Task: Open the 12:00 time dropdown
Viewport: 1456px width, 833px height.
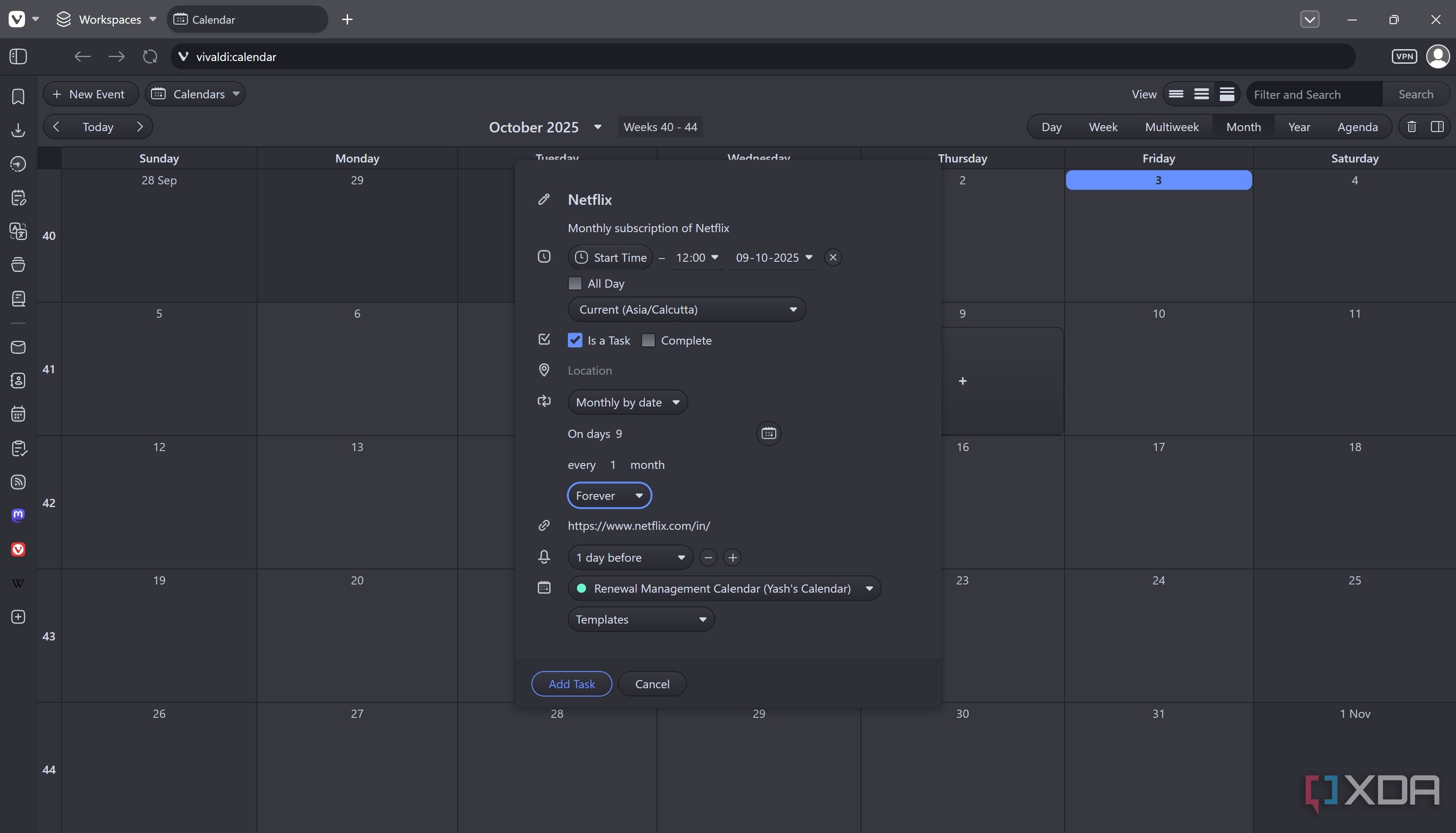Action: [x=697, y=258]
